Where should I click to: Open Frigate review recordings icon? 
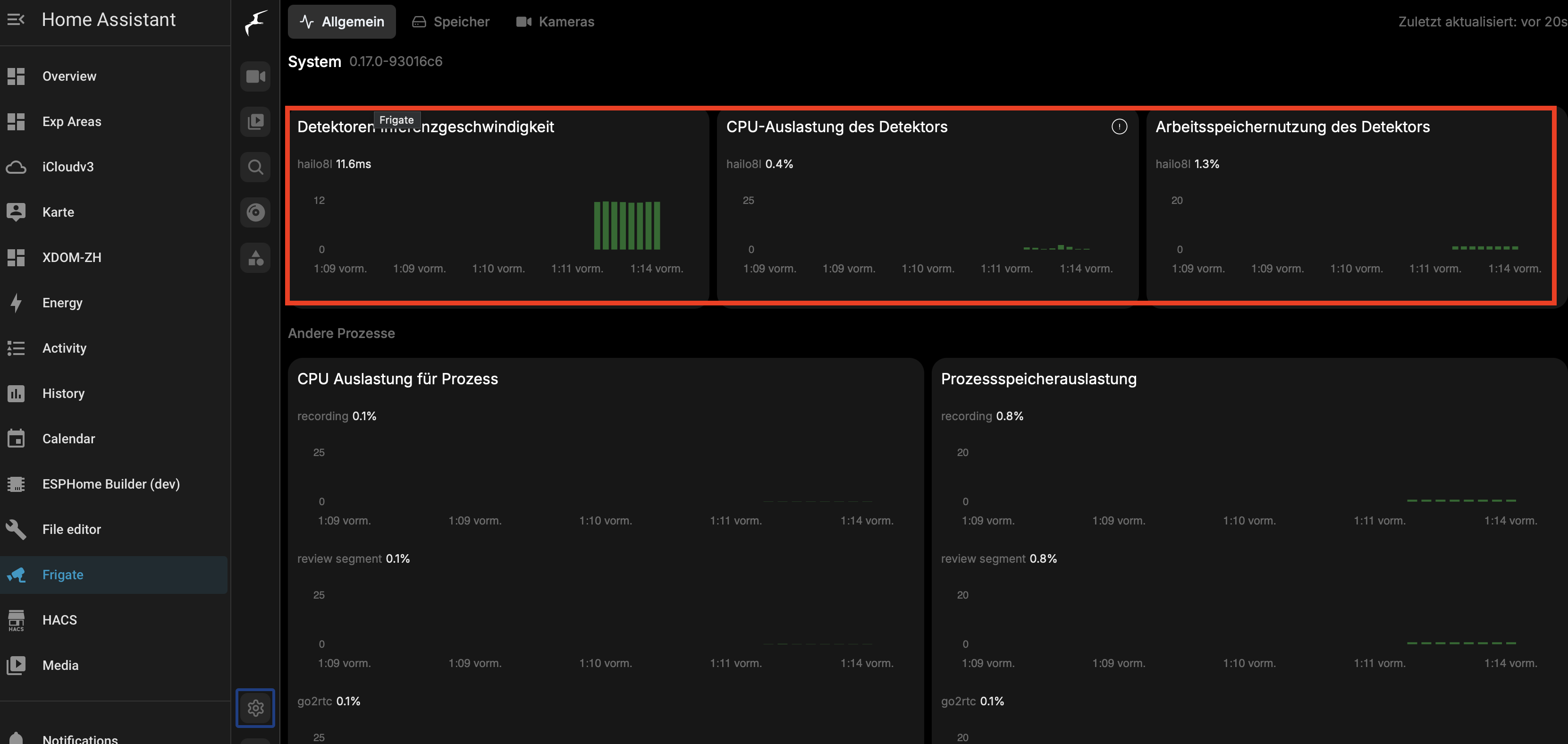click(x=256, y=122)
